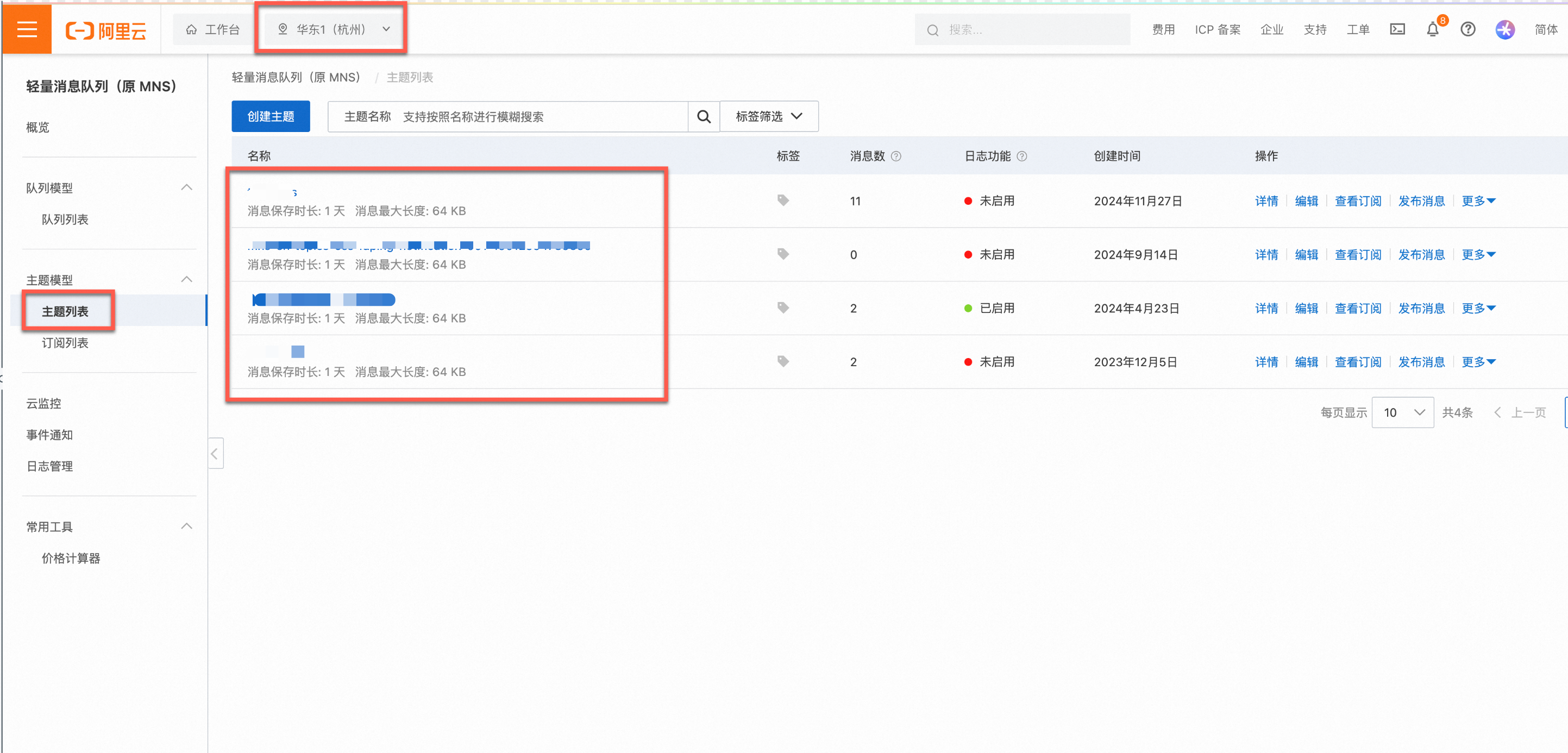
Task: Open the user avatar menu
Action: [1504, 29]
